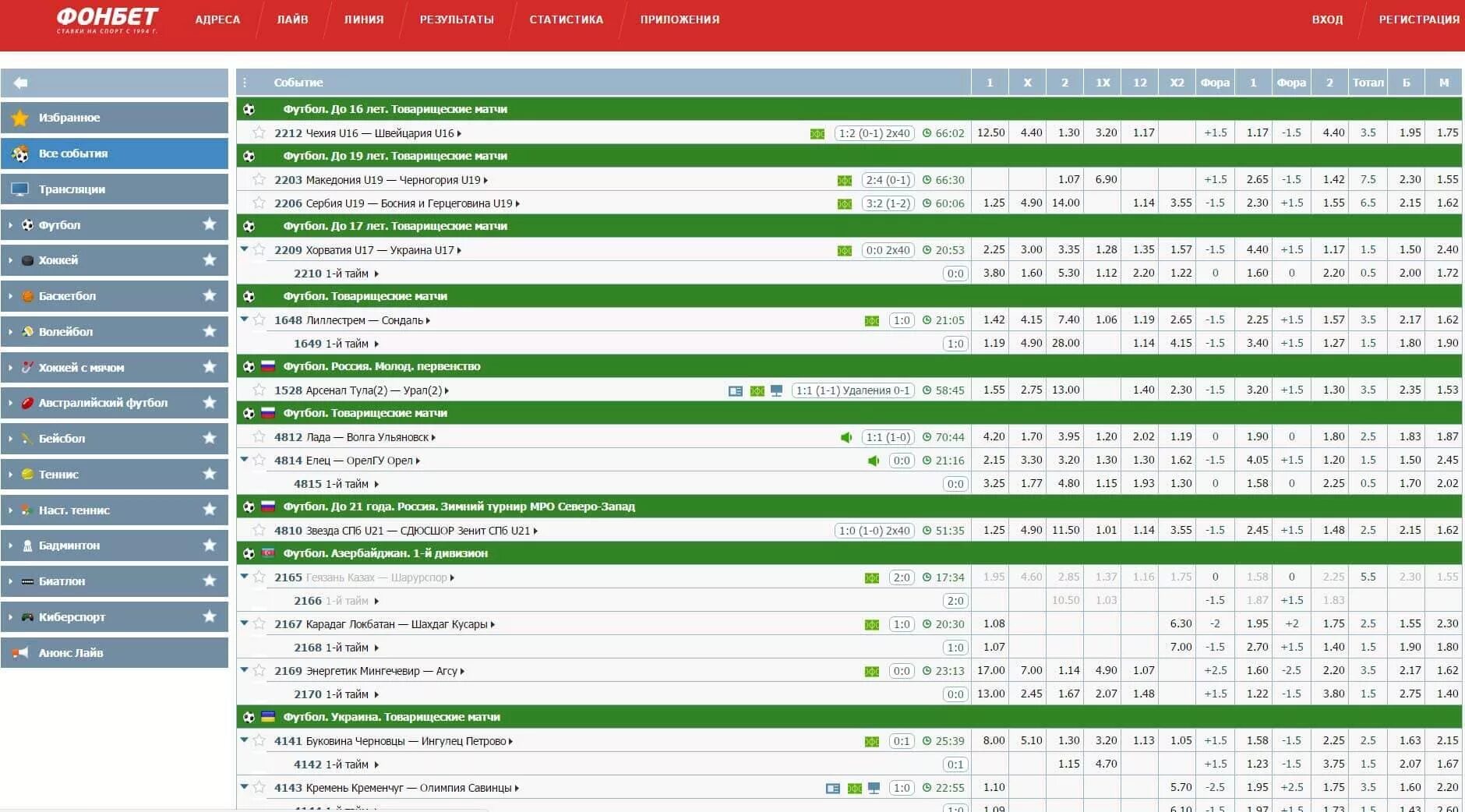Viewport: 1465px width, 812px height.
Task: Add Хоккей to favorites in sidebar
Action: pyautogui.click(x=210, y=260)
